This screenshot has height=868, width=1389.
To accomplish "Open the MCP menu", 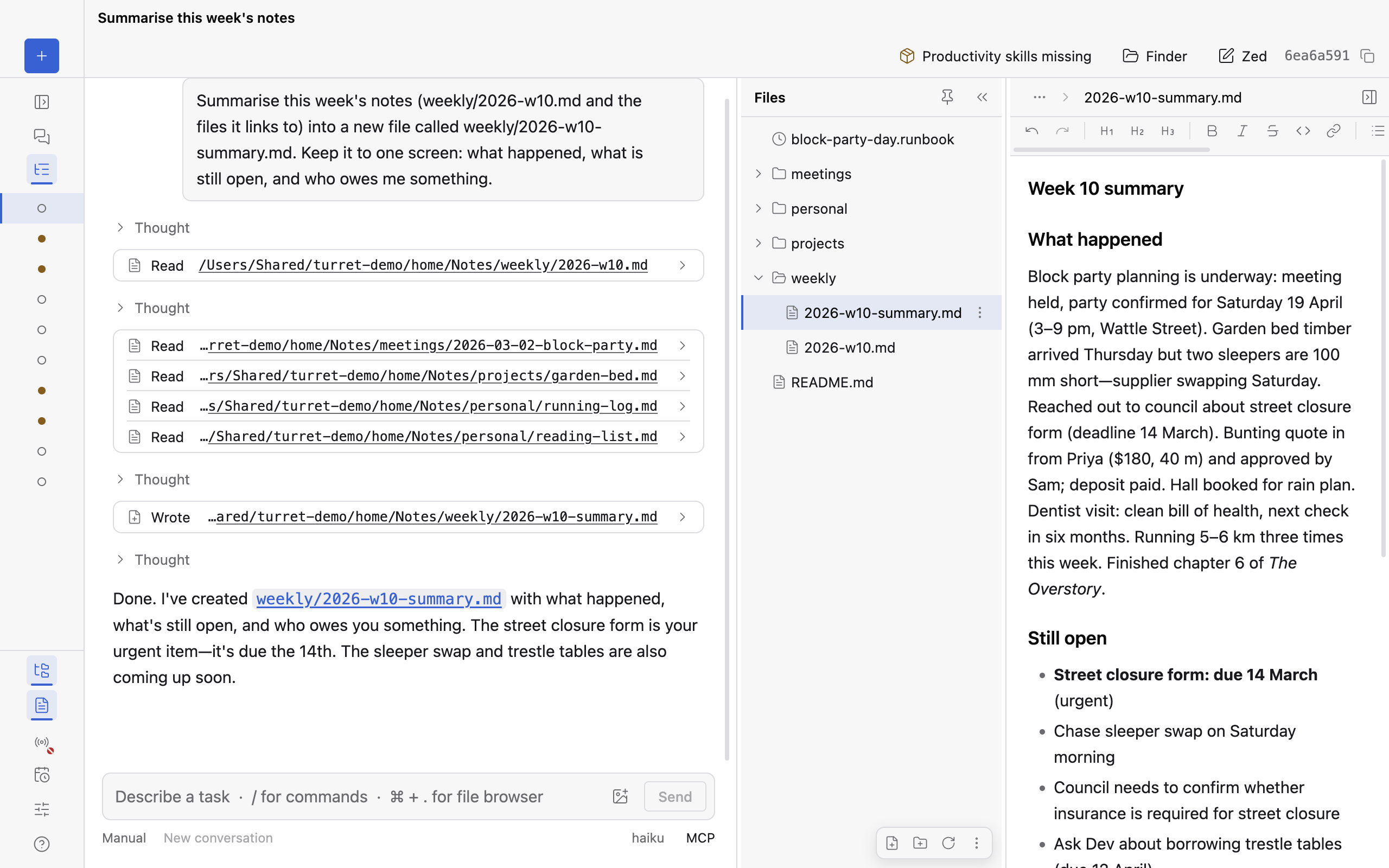I will click(x=700, y=838).
